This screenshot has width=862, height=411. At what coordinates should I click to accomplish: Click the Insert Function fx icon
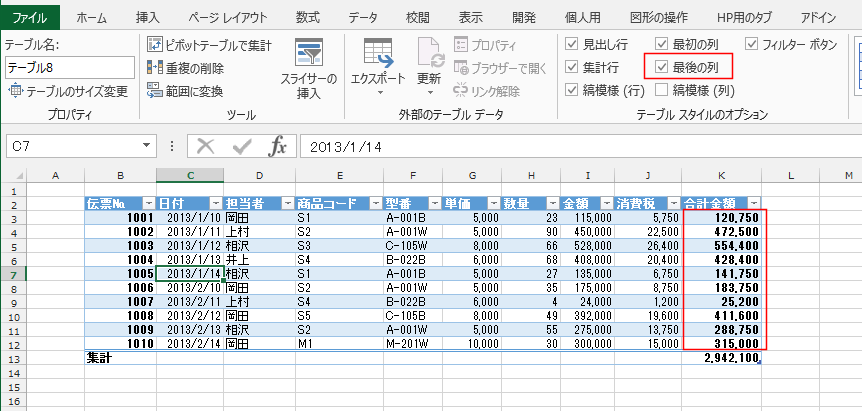pyautogui.click(x=278, y=146)
